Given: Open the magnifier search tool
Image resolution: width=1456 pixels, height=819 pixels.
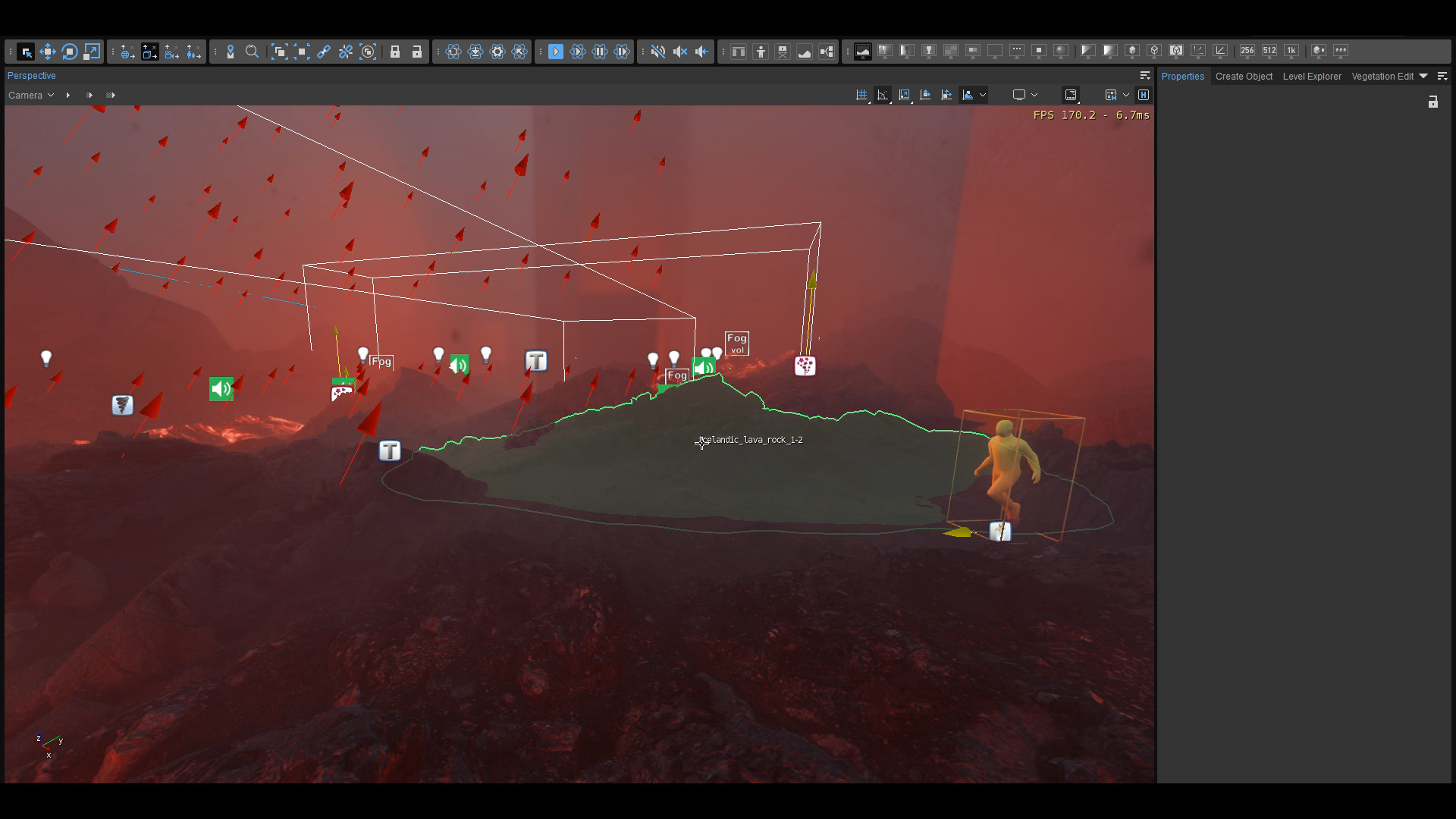Looking at the screenshot, I should tap(252, 51).
